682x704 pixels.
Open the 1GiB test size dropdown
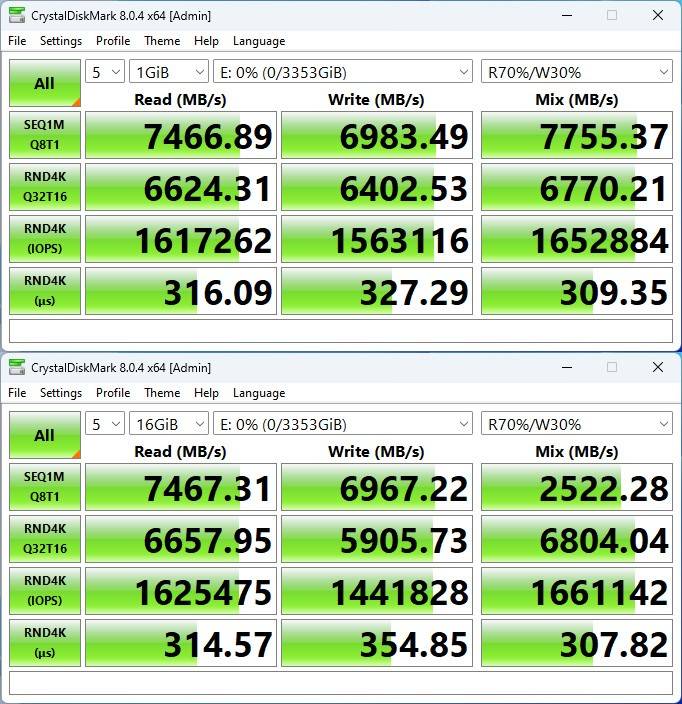(169, 73)
